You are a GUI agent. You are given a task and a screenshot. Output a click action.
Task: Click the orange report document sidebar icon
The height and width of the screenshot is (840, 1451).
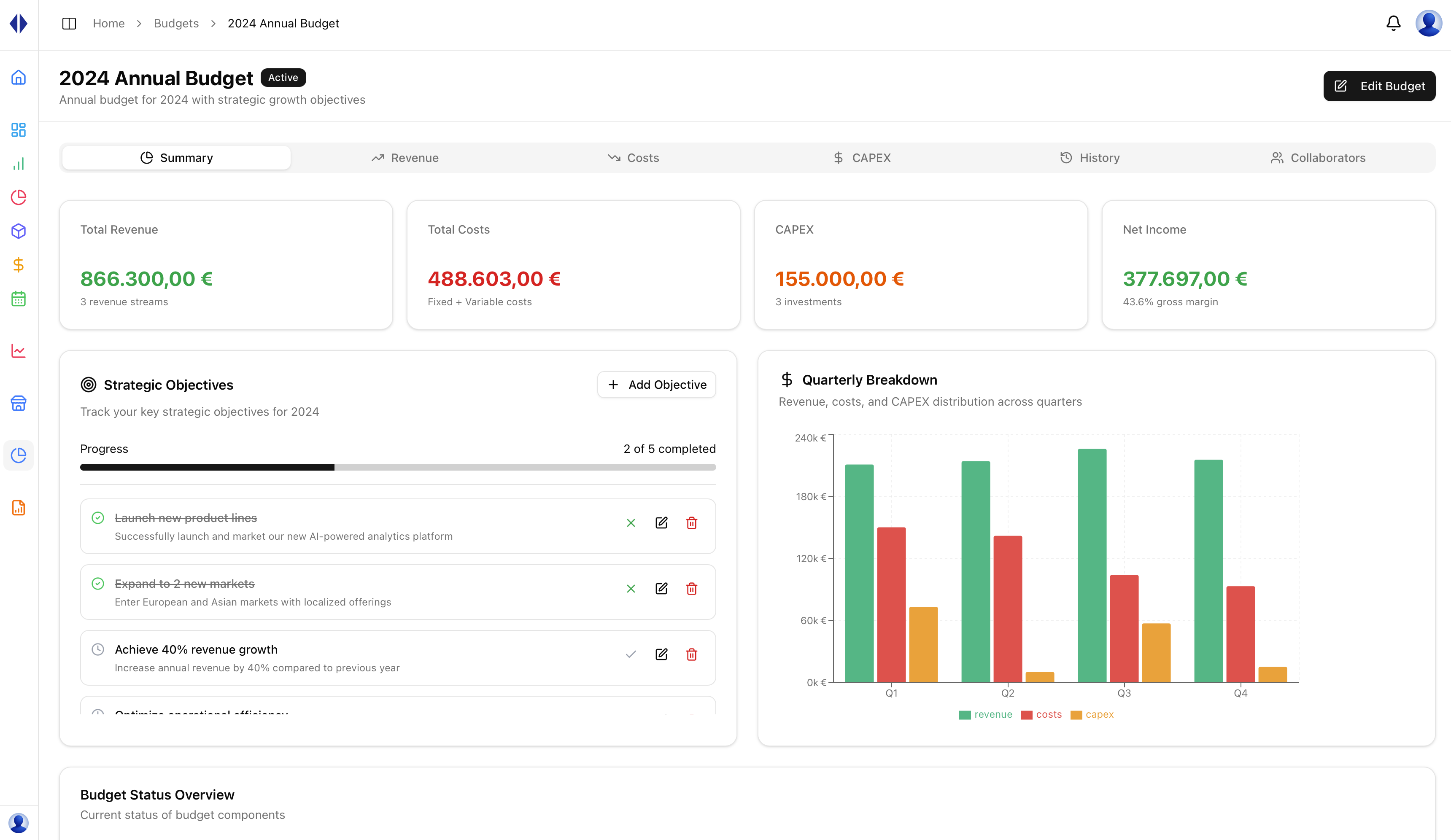click(x=19, y=508)
